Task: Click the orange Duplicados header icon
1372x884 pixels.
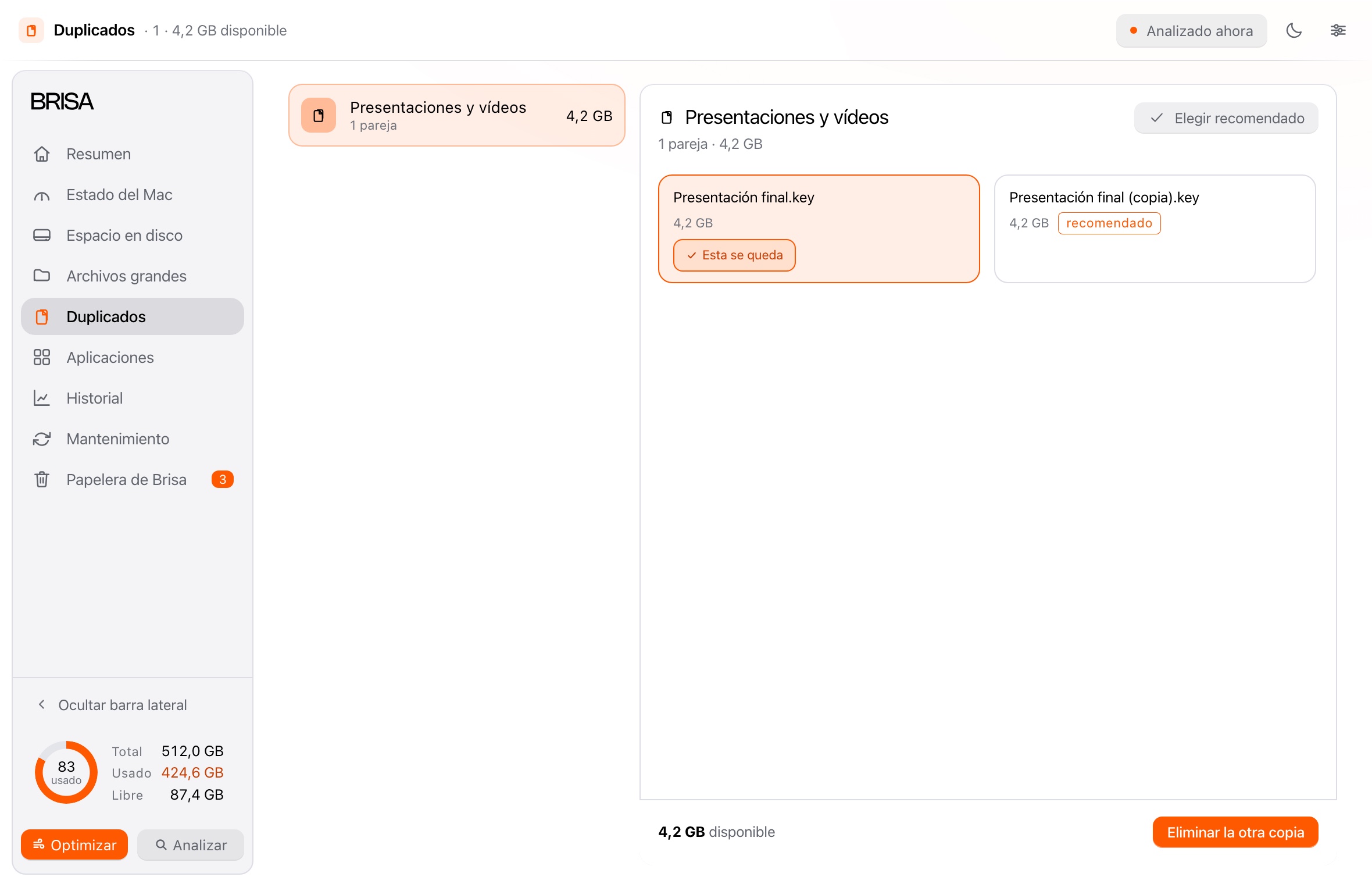Action: point(31,30)
